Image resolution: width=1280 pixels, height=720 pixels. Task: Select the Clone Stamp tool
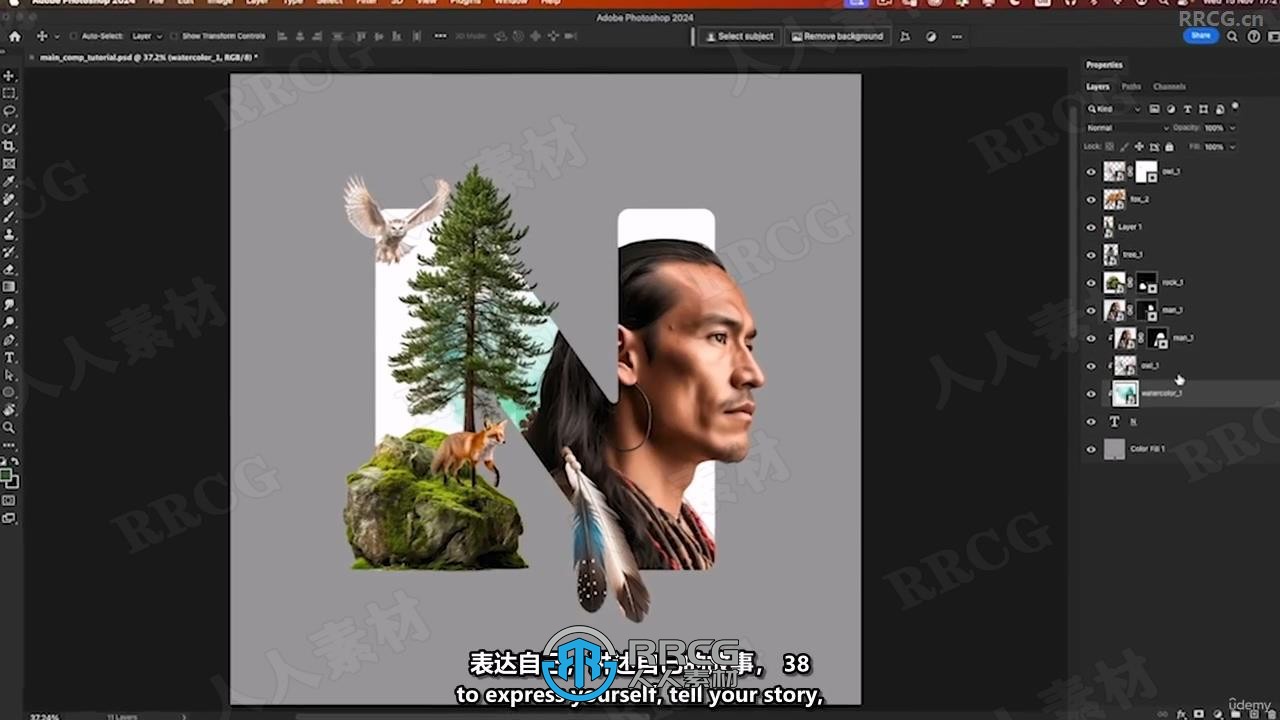9,234
